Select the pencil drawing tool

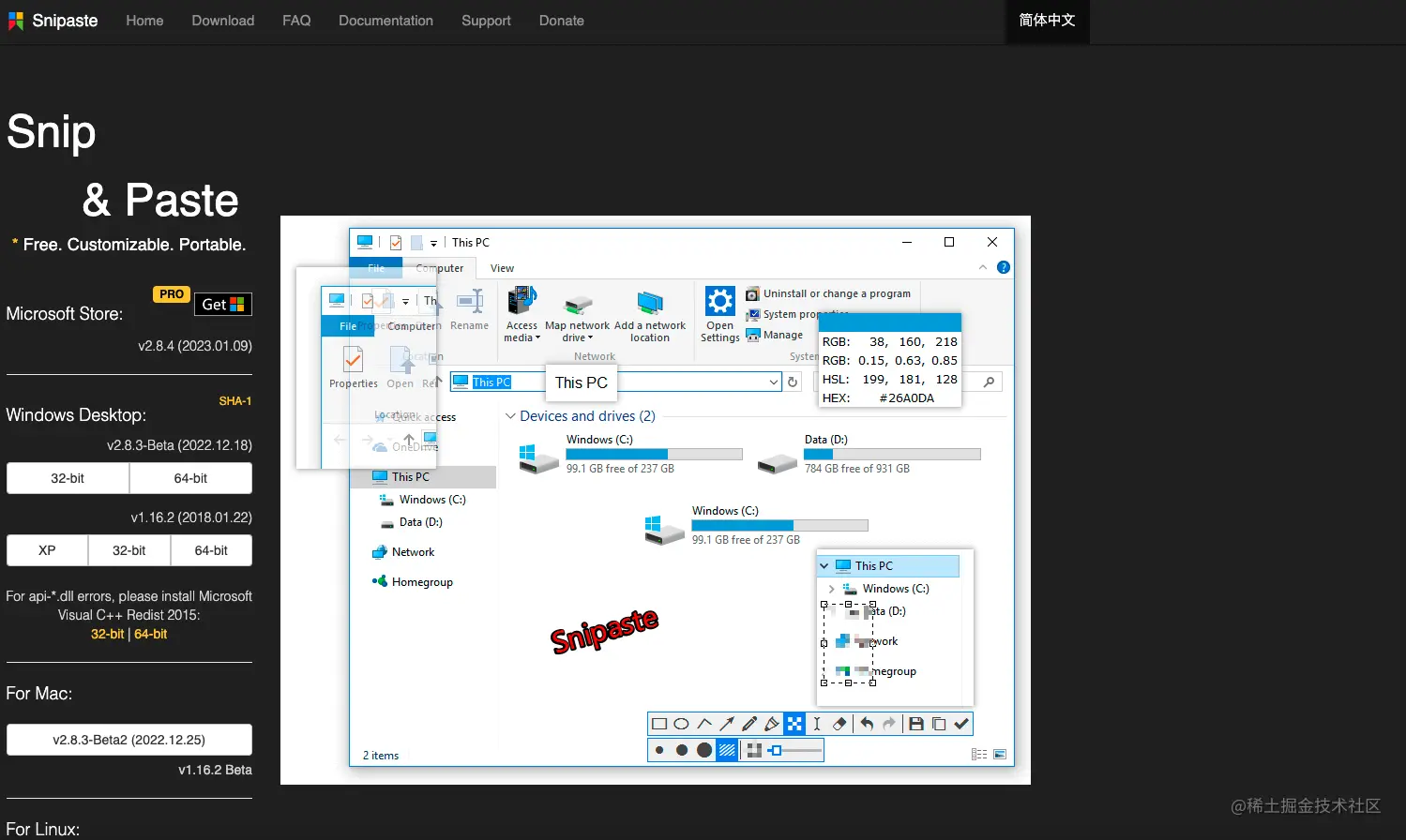point(749,724)
